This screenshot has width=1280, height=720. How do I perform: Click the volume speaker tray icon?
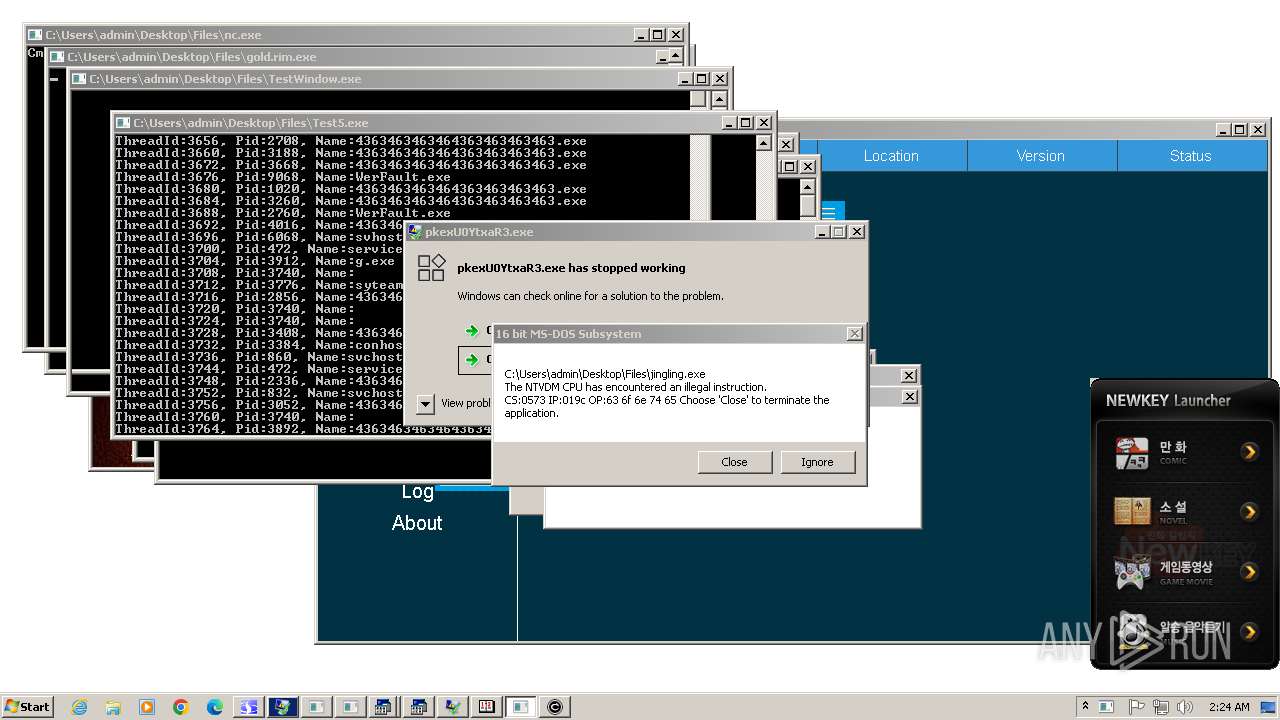(1186, 707)
